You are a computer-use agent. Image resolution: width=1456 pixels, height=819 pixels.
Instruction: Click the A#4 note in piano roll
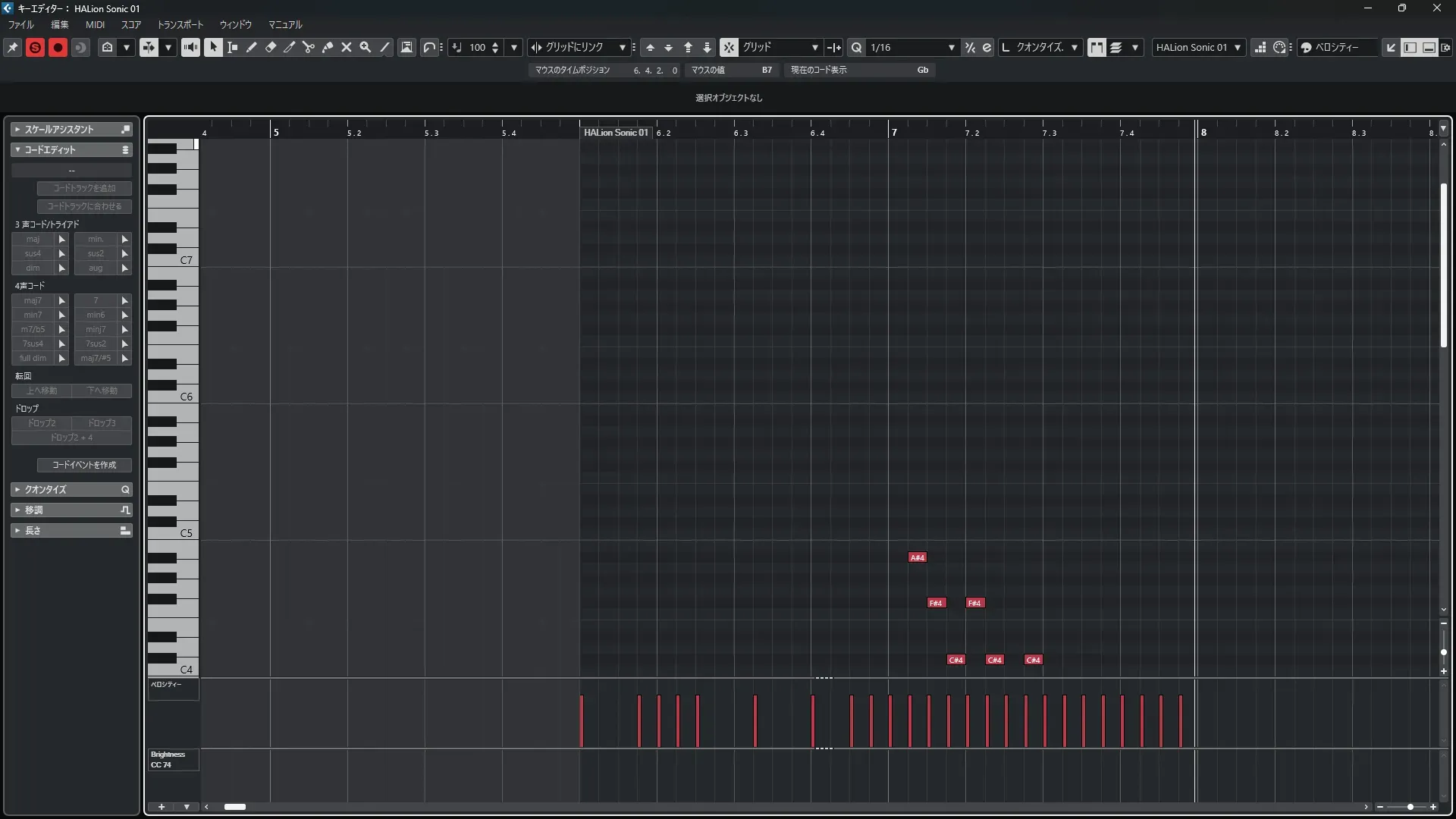tap(917, 557)
